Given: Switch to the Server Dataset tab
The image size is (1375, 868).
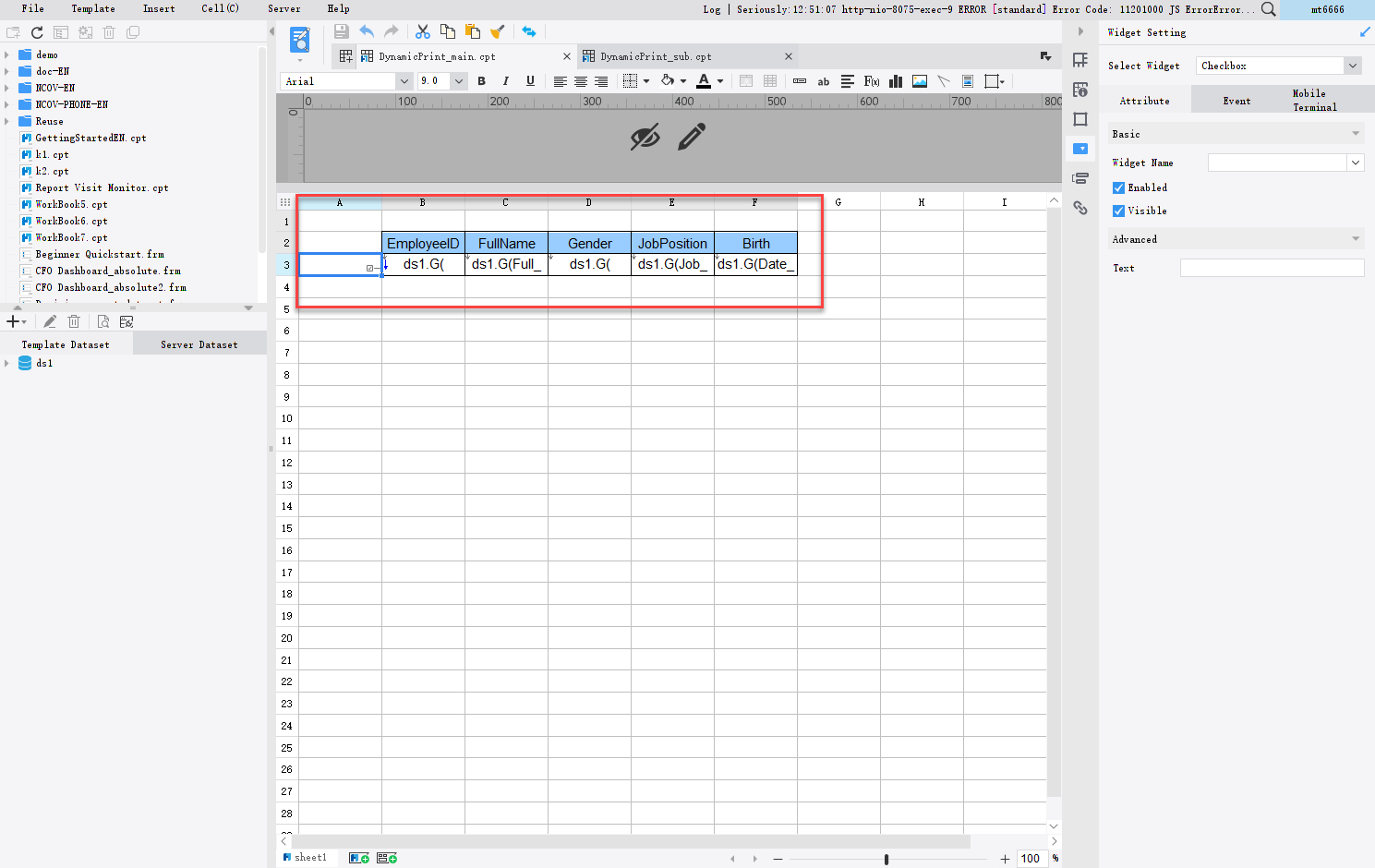Looking at the screenshot, I should 199,344.
